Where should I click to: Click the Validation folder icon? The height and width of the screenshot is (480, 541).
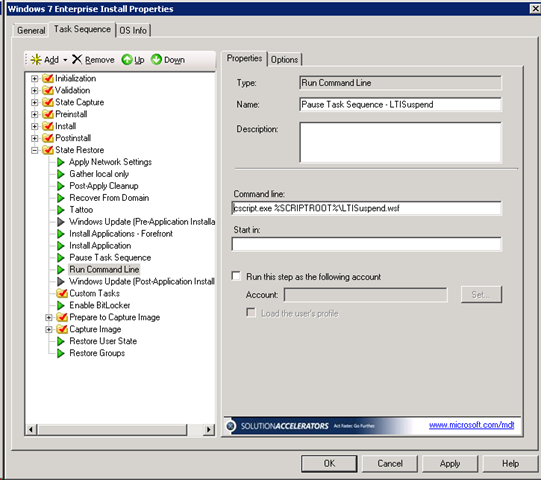point(48,90)
